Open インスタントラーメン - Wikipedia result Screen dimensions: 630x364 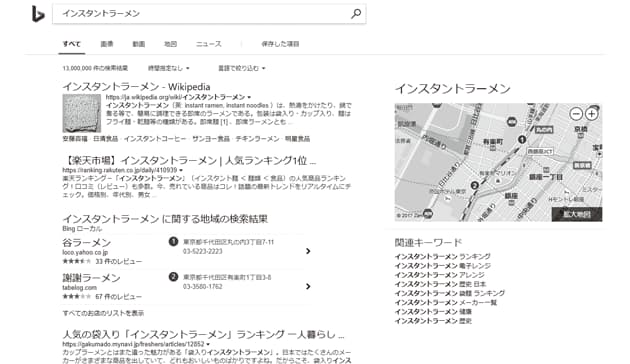coord(136,87)
